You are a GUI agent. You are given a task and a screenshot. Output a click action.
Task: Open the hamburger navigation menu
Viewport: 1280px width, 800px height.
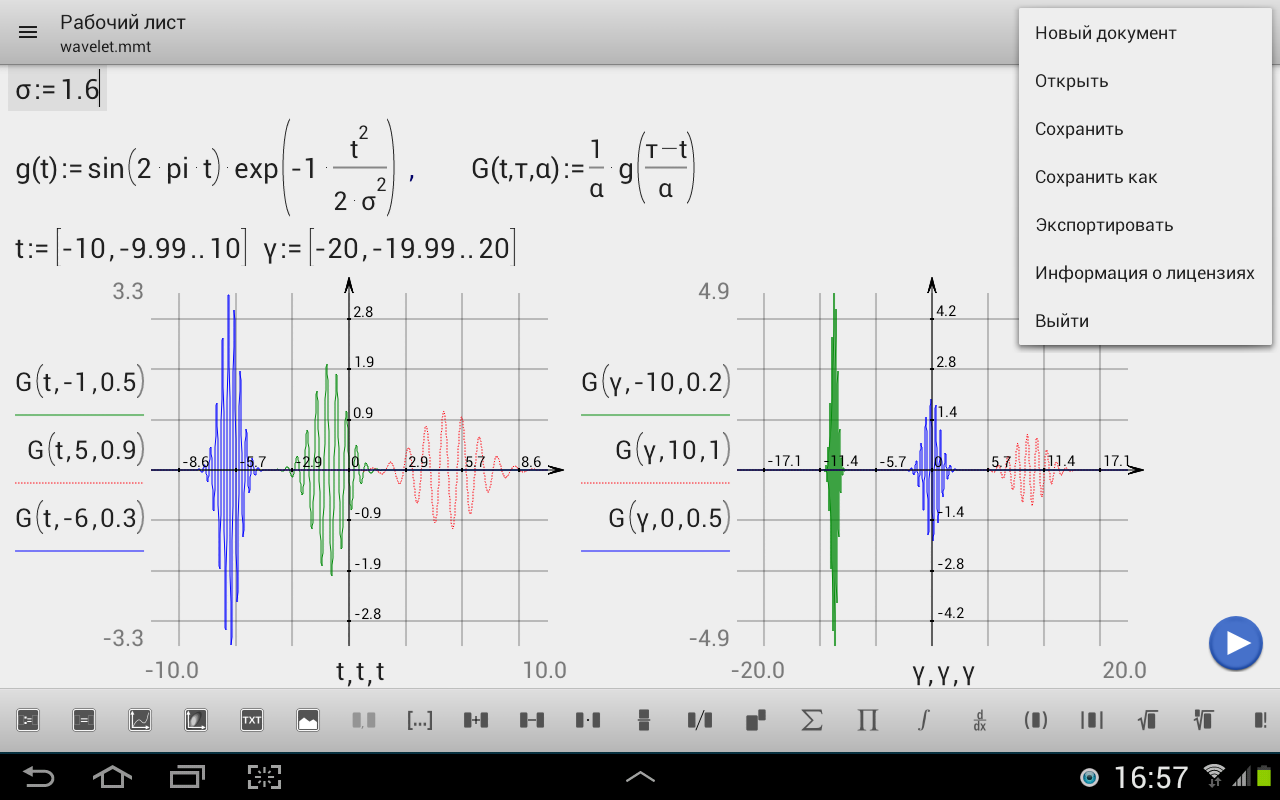tap(28, 33)
